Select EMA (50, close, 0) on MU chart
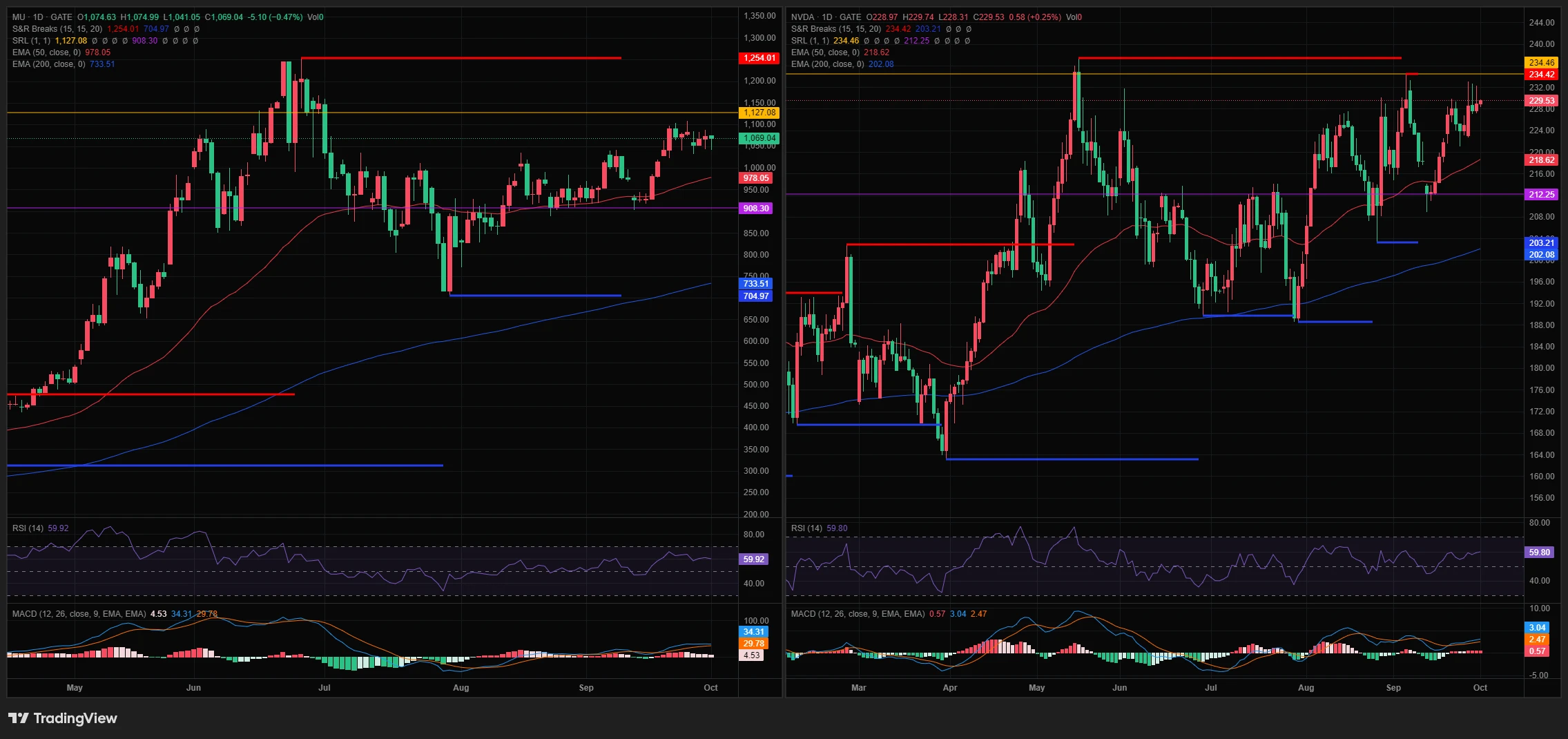 46,52
